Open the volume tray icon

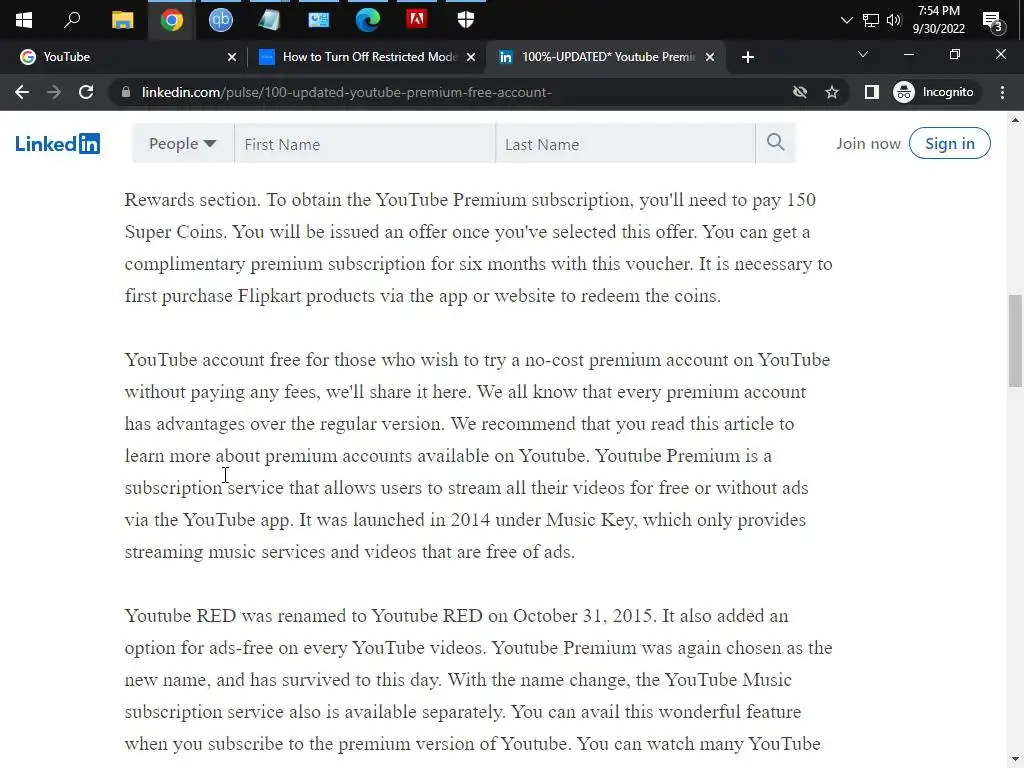(x=893, y=20)
